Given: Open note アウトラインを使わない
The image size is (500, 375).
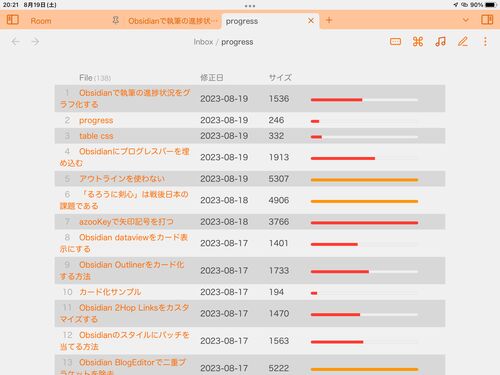Looking at the screenshot, I should click(x=122, y=179).
